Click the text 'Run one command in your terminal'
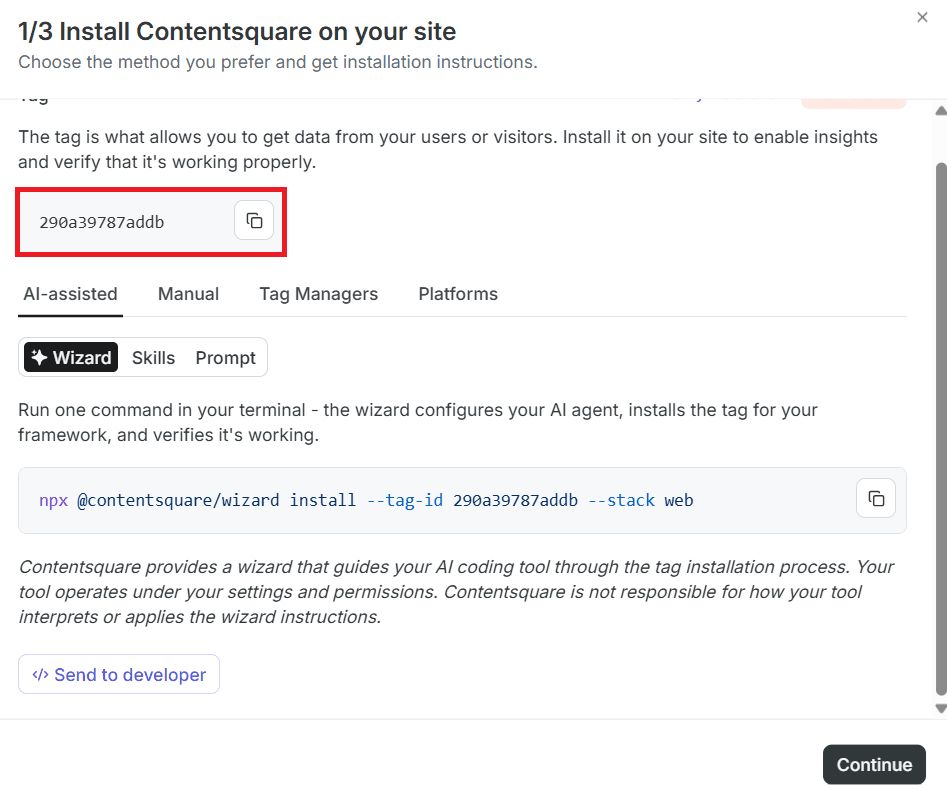The width and height of the screenshot is (947, 789). (x=417, y=422)
